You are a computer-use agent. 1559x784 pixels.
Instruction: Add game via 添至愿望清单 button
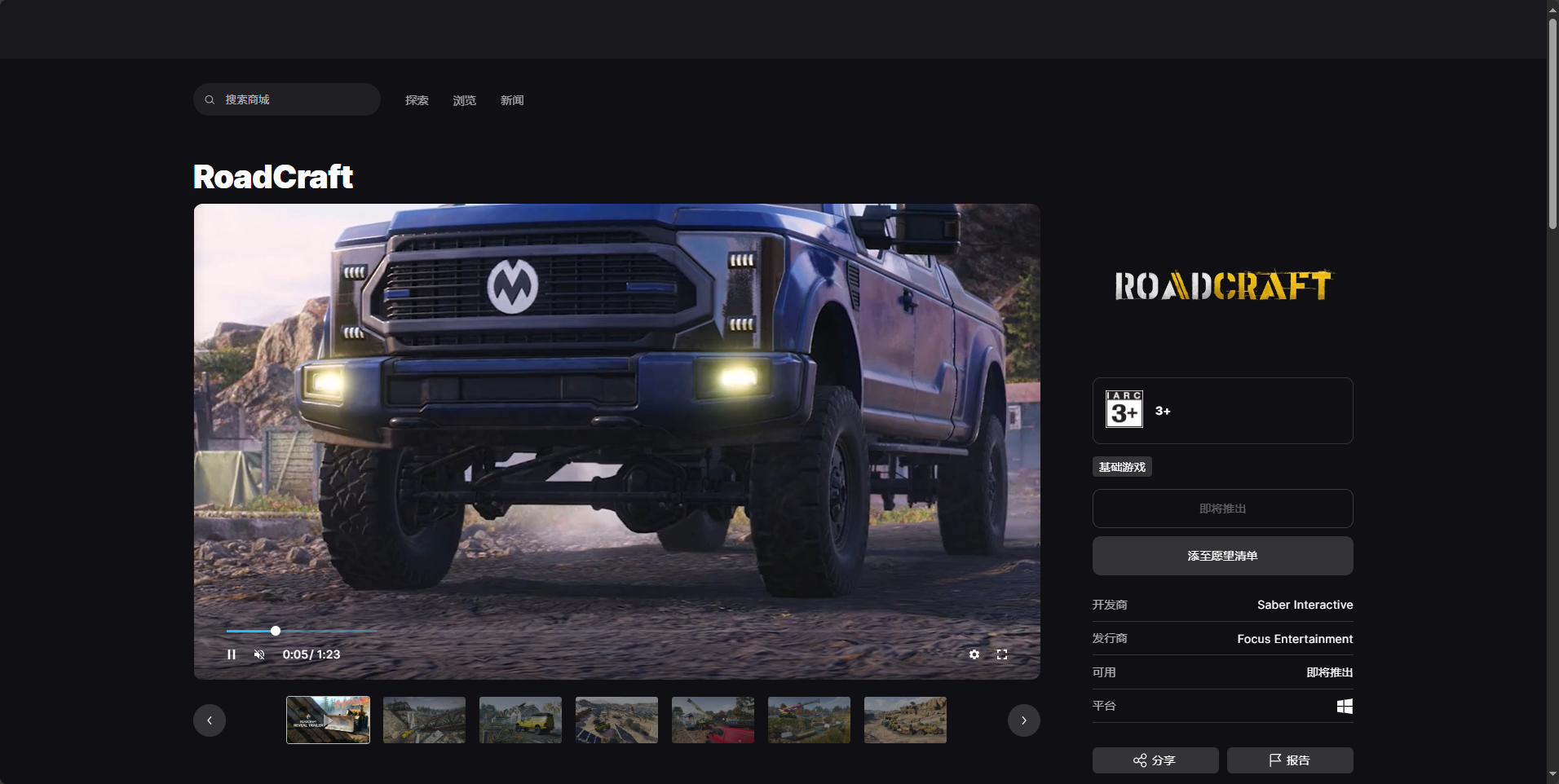tap(1222, 556)
